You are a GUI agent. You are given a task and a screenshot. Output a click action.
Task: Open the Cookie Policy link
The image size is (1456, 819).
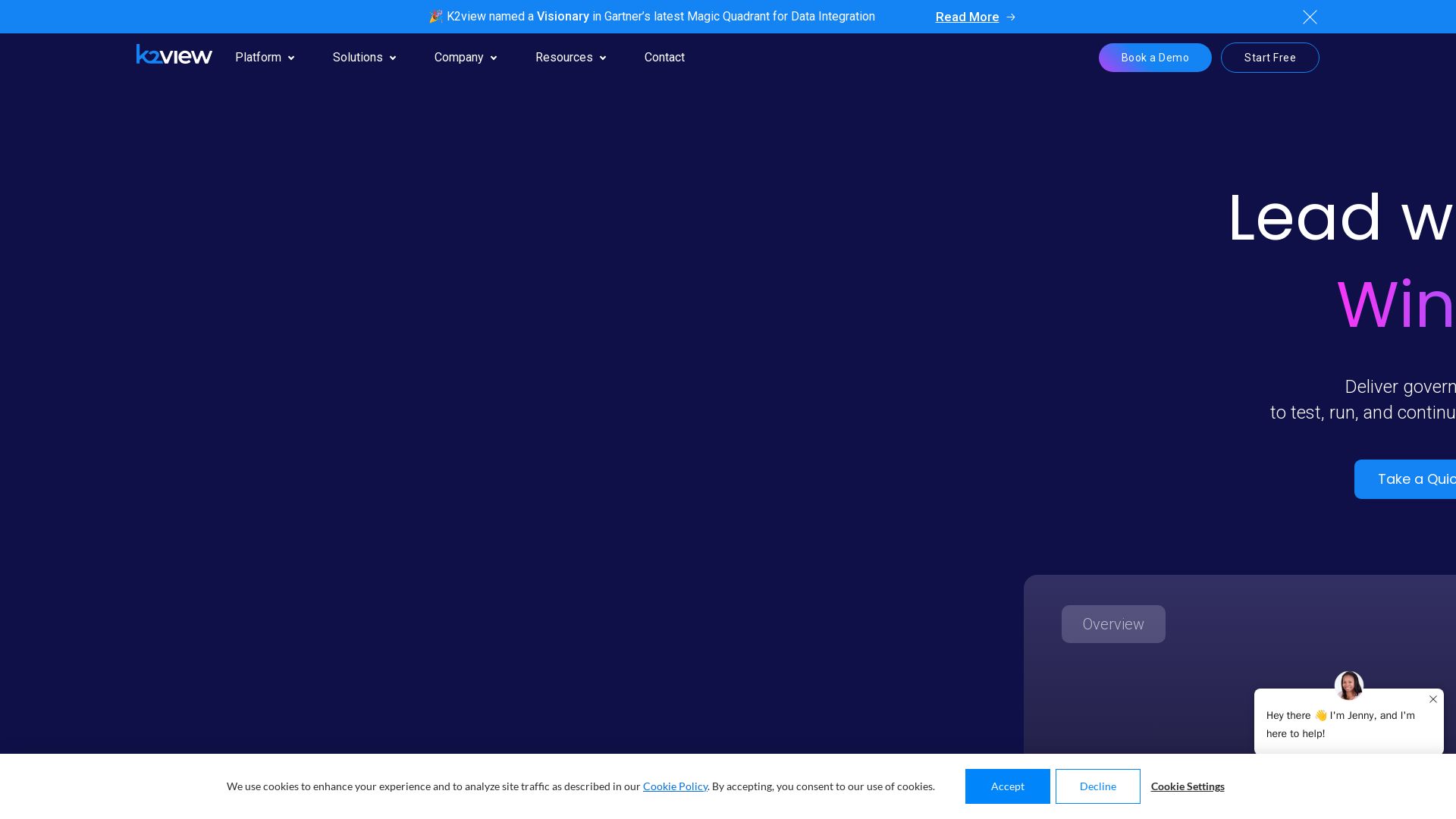tap(675, 786)
